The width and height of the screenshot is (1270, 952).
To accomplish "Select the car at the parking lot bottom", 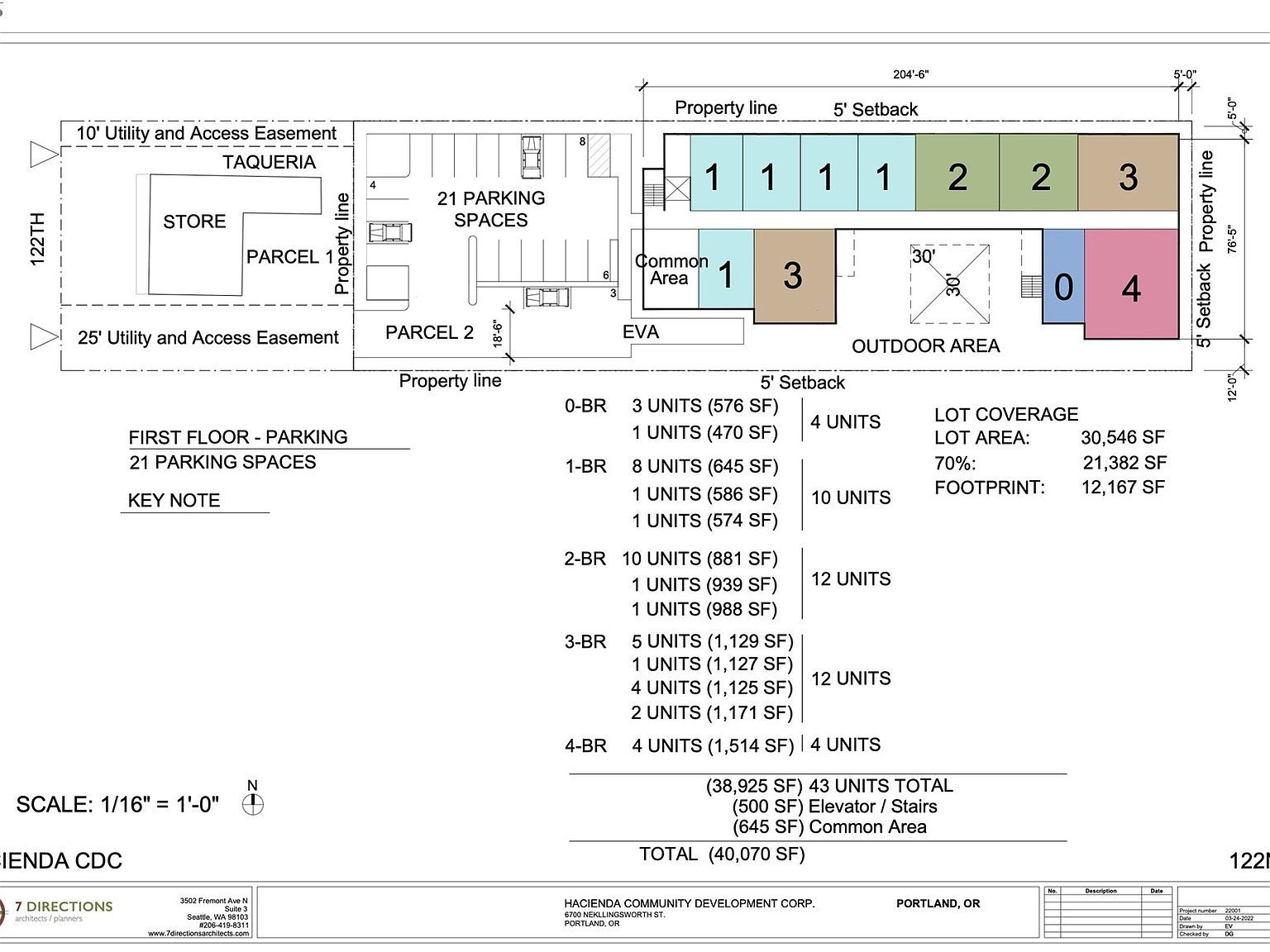I will (547, 297).
